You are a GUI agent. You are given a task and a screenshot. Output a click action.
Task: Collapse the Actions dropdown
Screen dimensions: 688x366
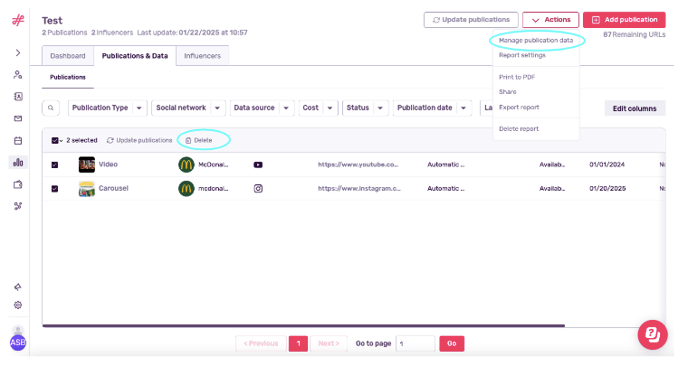550,20
